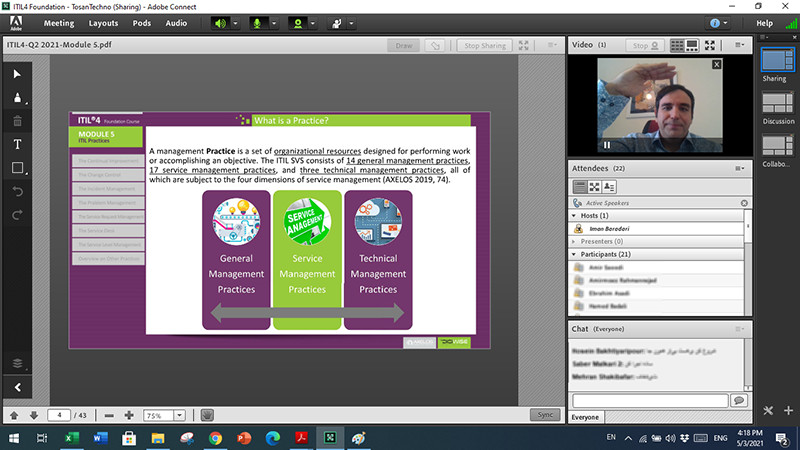Toggle the share pod fullscreen icon
Image resolution: width=800 pixels, height=450 pixels.
(523, 45)
